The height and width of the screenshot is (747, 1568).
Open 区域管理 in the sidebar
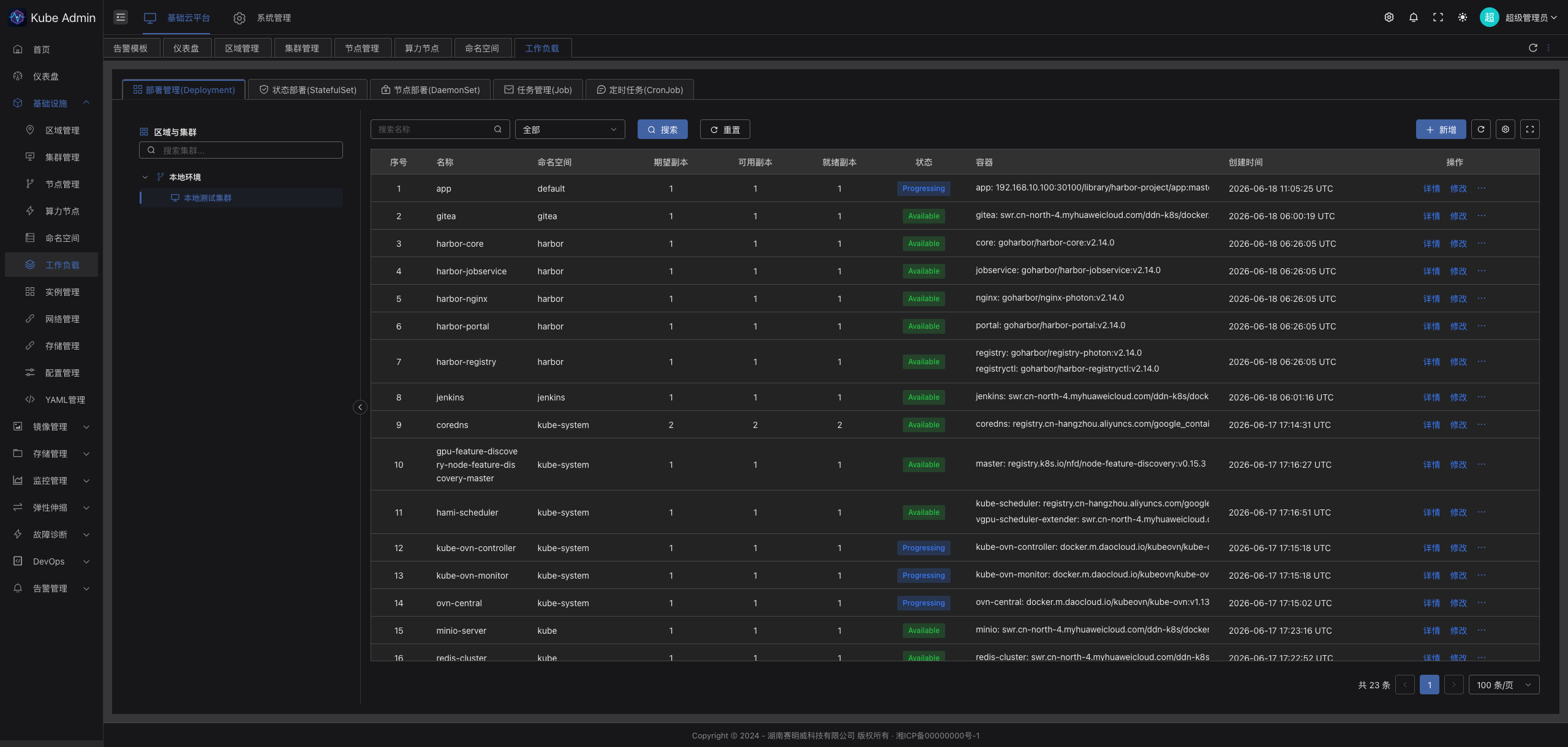pos(51,130)
